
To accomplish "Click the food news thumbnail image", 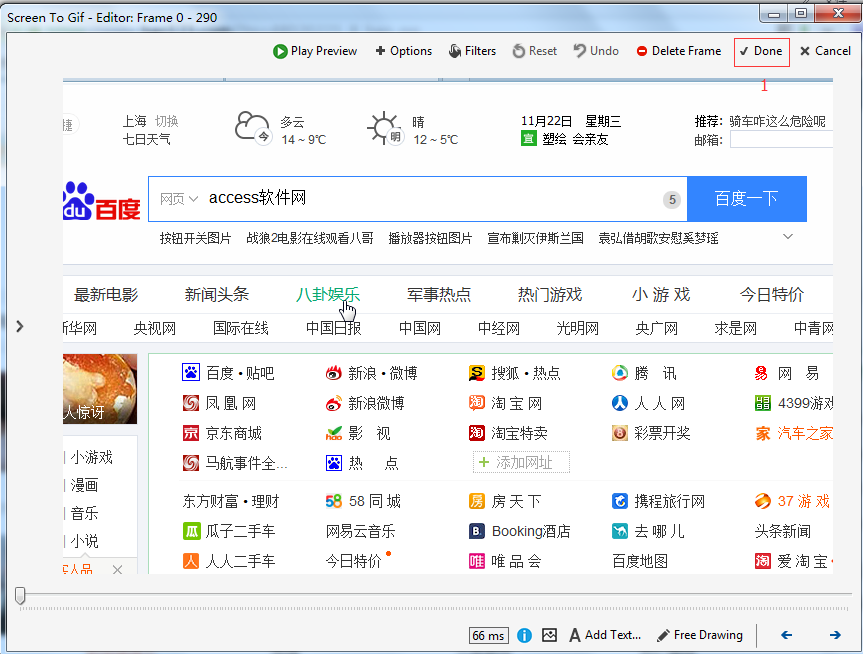I will coord(100,389).
